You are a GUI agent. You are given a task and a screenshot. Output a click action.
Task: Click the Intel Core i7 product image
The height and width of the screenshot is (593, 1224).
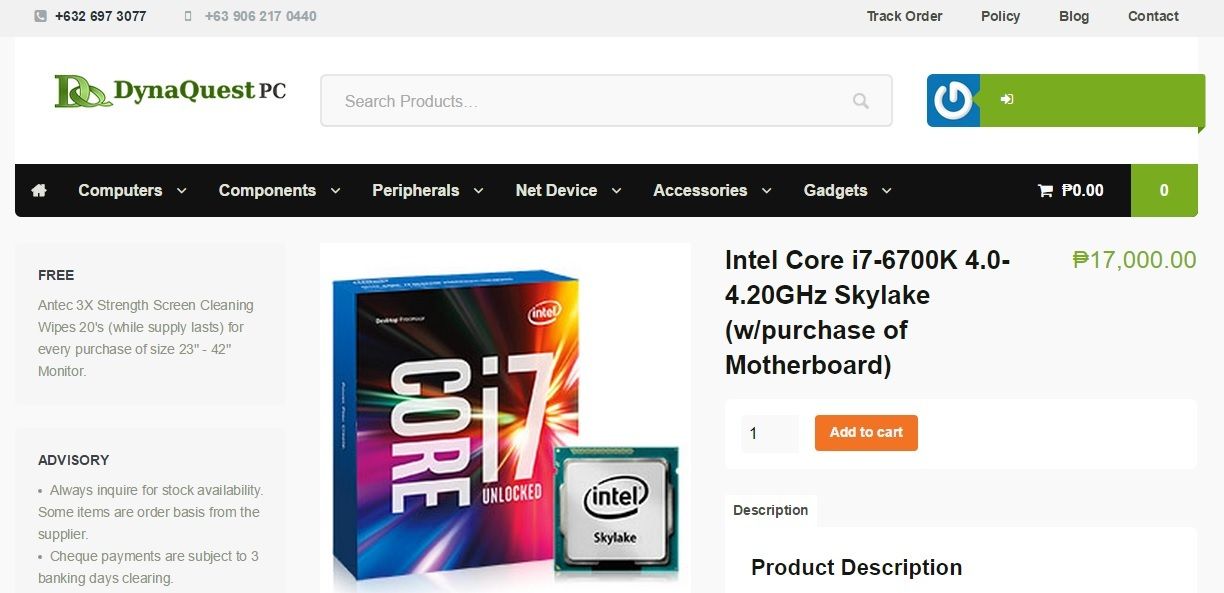coord(505,418)
